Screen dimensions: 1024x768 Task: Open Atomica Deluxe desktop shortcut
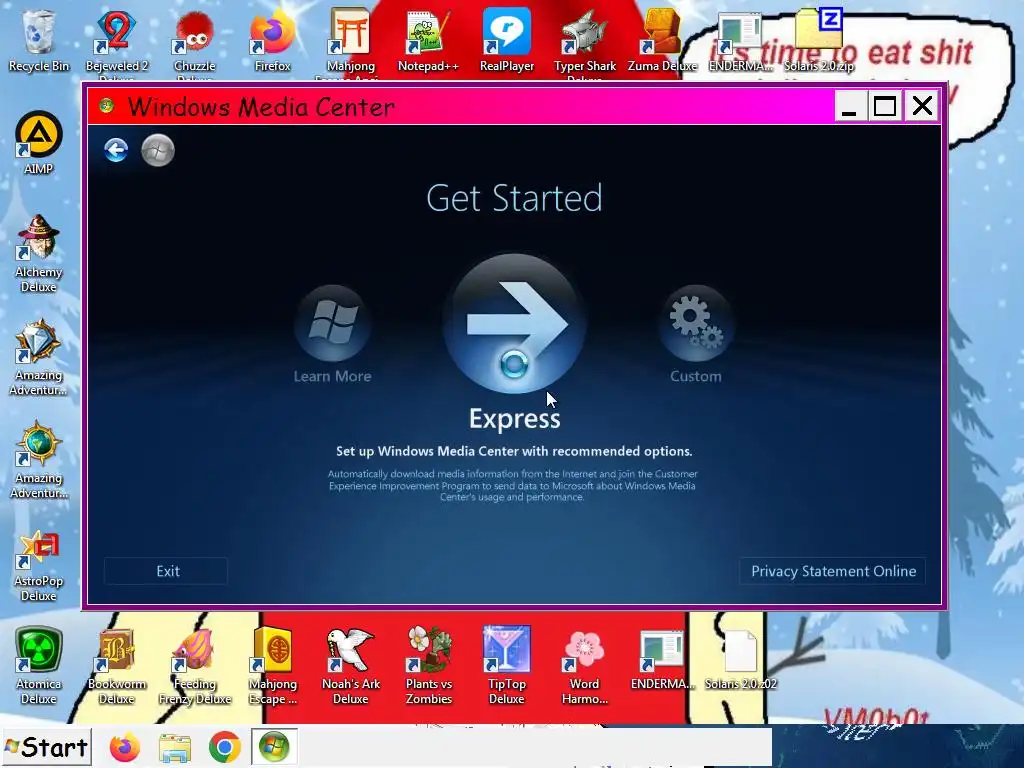pyautogui.click(x=39, y=665)
